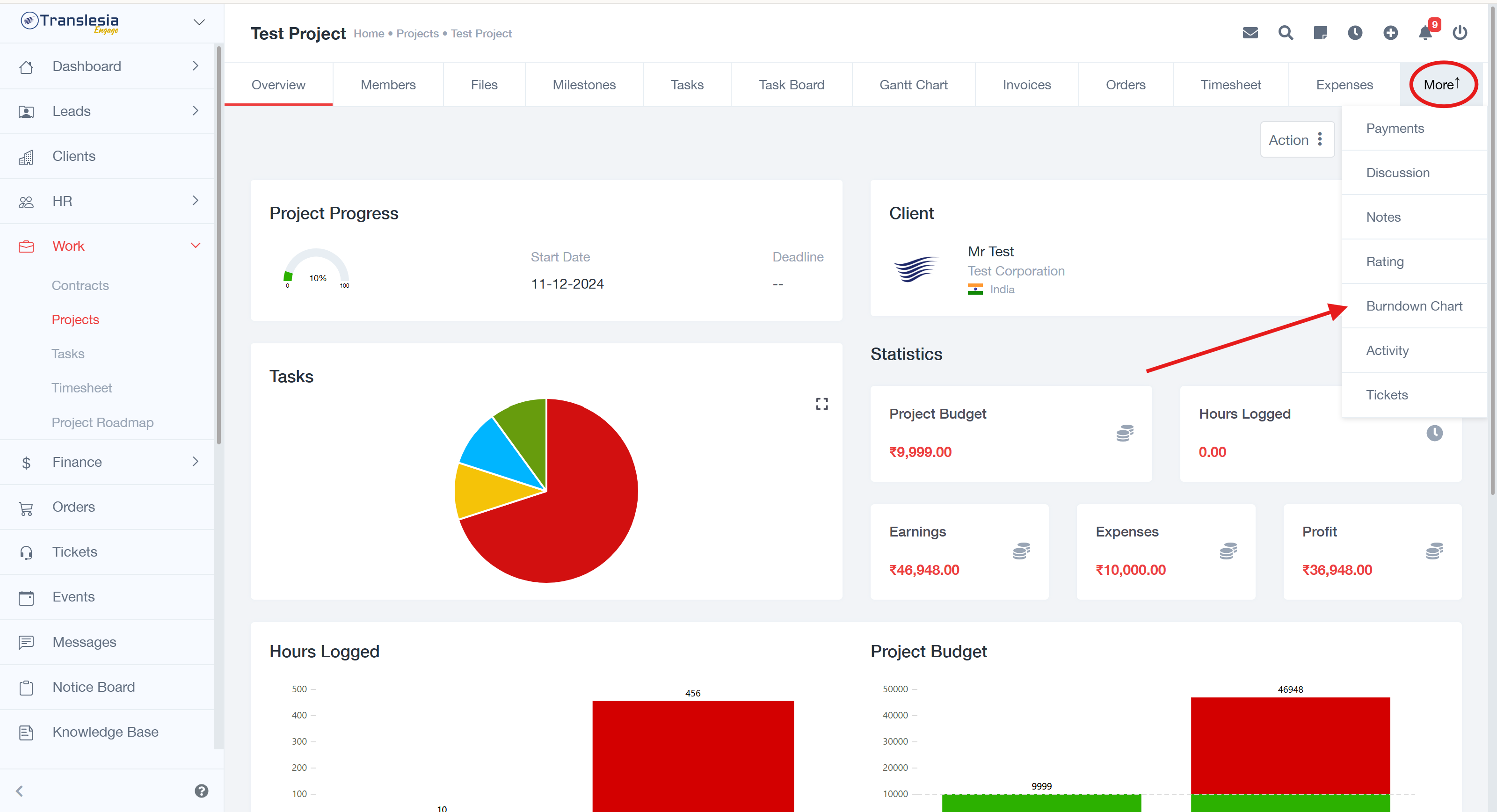Click the power logout icon
Viewport: 1497px width, 812px height.
[x=1461, y=33]
